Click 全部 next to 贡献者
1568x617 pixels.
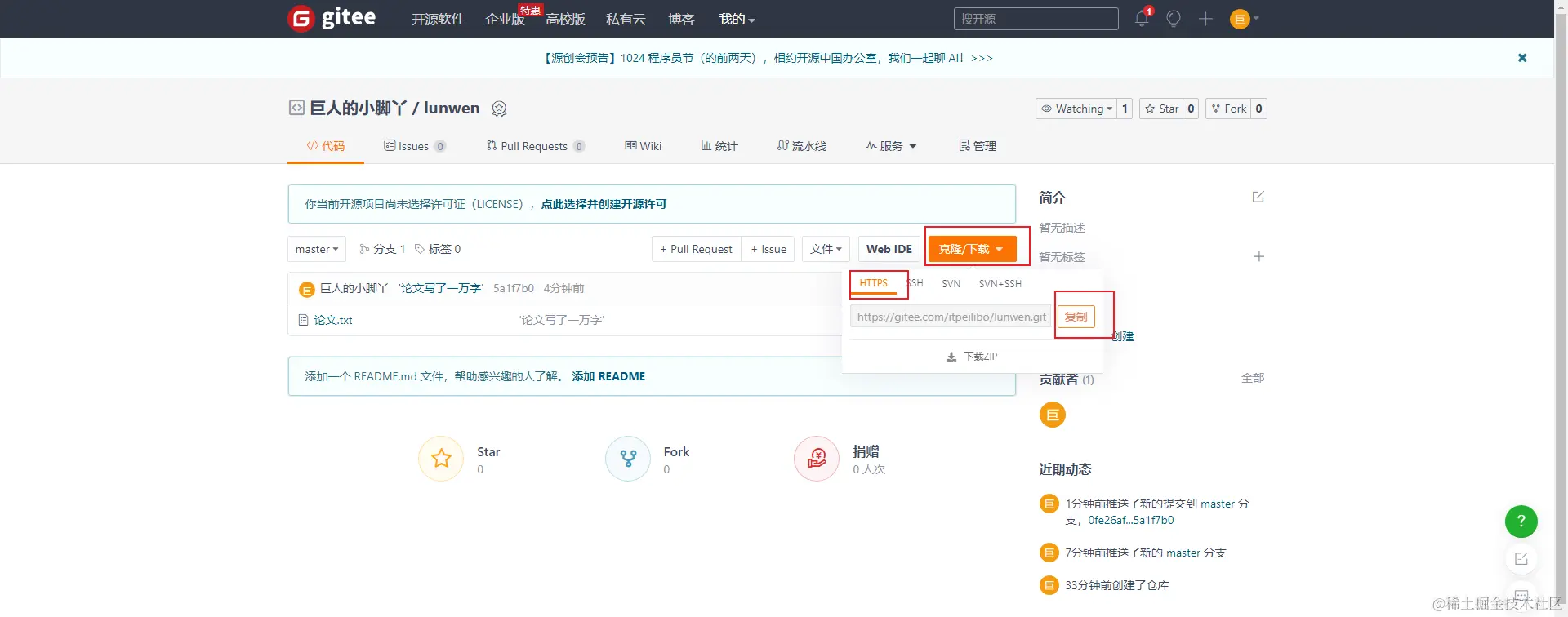1253,378
